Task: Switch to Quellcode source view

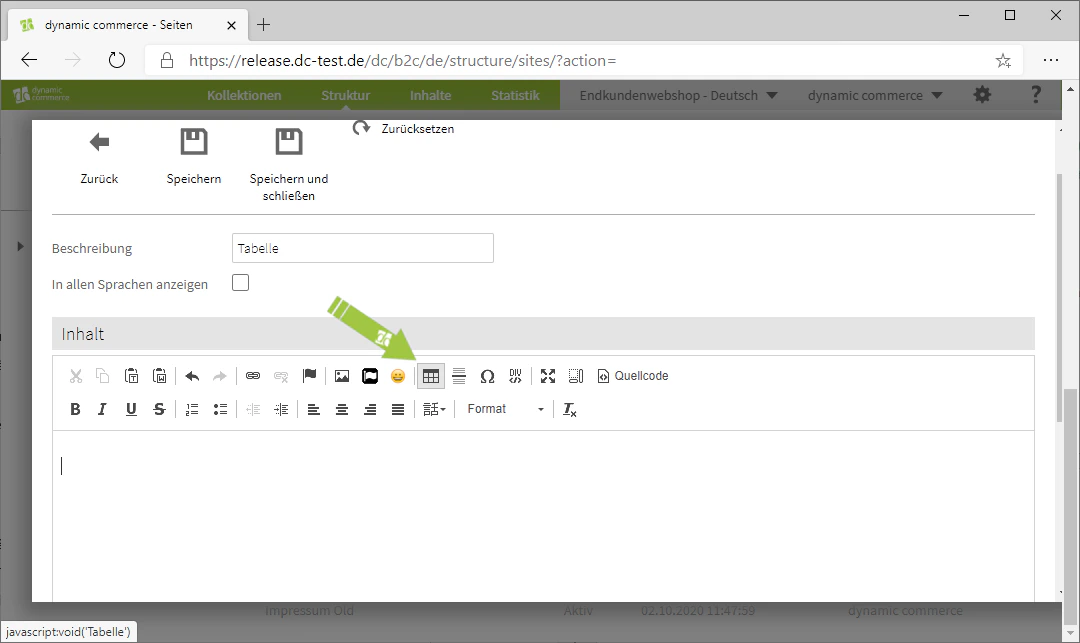Action: tap(632, 376)
